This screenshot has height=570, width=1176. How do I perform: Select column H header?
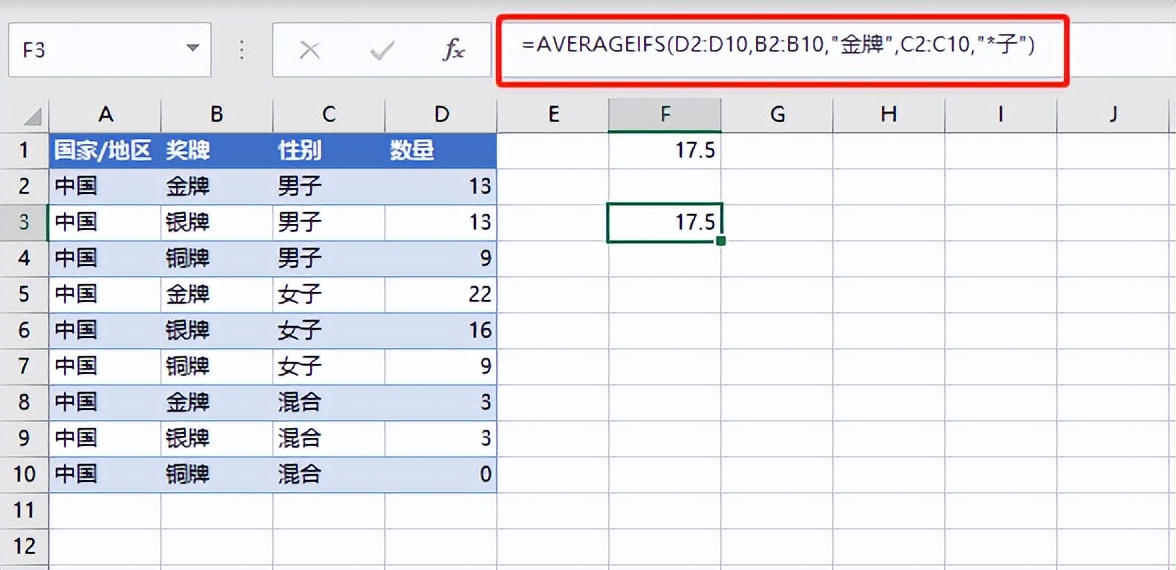coord(889,115)
